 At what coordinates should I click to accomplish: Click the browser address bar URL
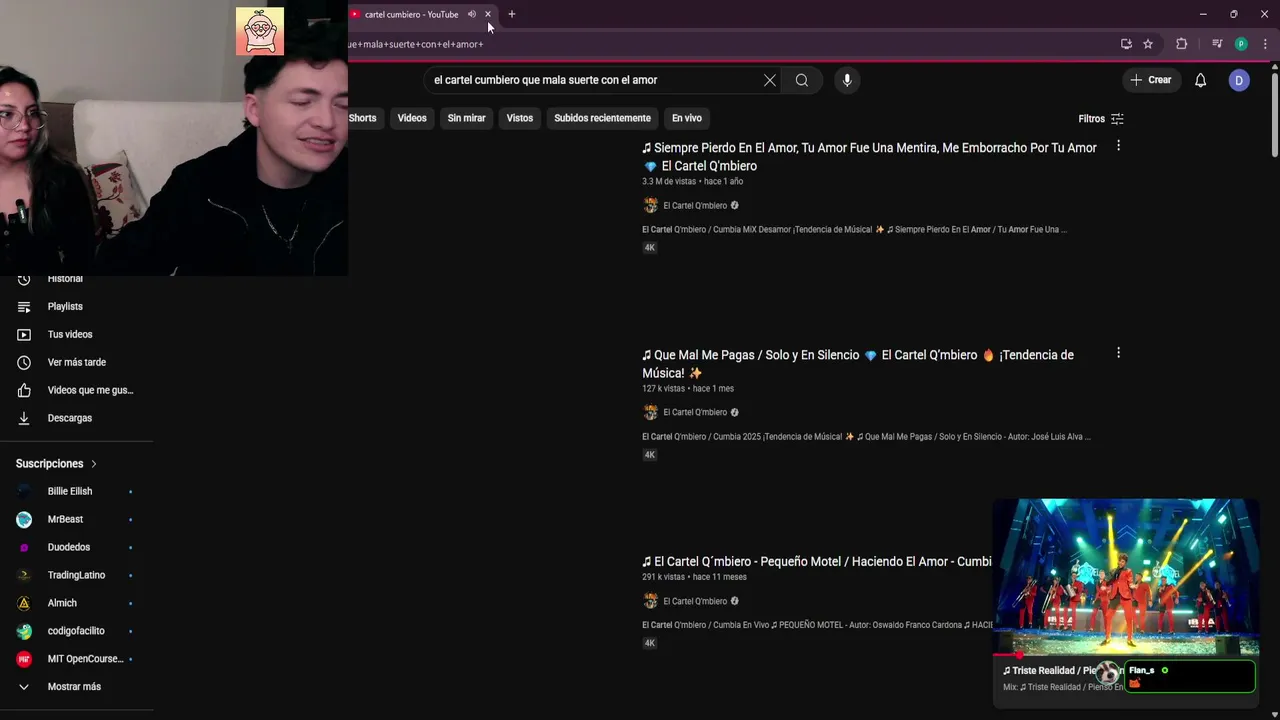pyautogui.click(x=416, y=44)
